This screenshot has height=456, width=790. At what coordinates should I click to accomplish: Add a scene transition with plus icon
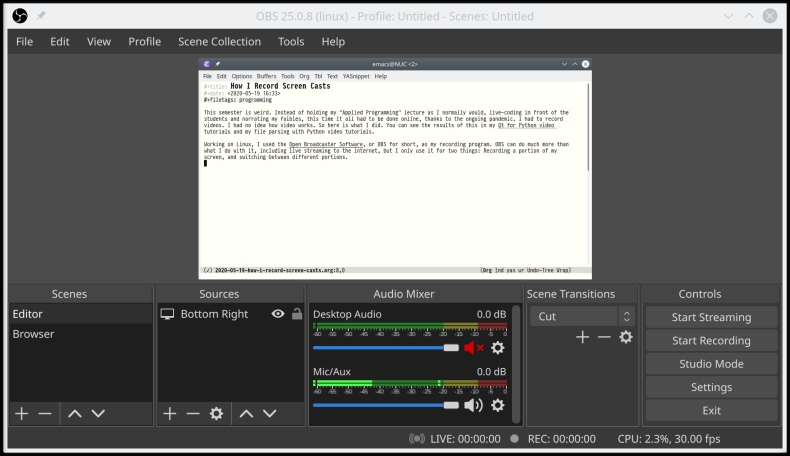[x=582, y=337]
